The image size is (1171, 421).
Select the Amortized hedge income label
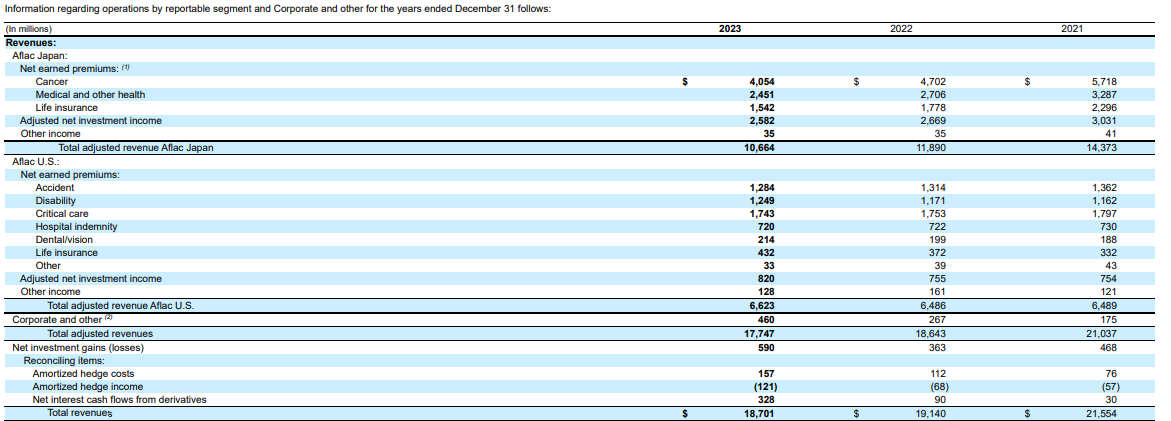88,387
